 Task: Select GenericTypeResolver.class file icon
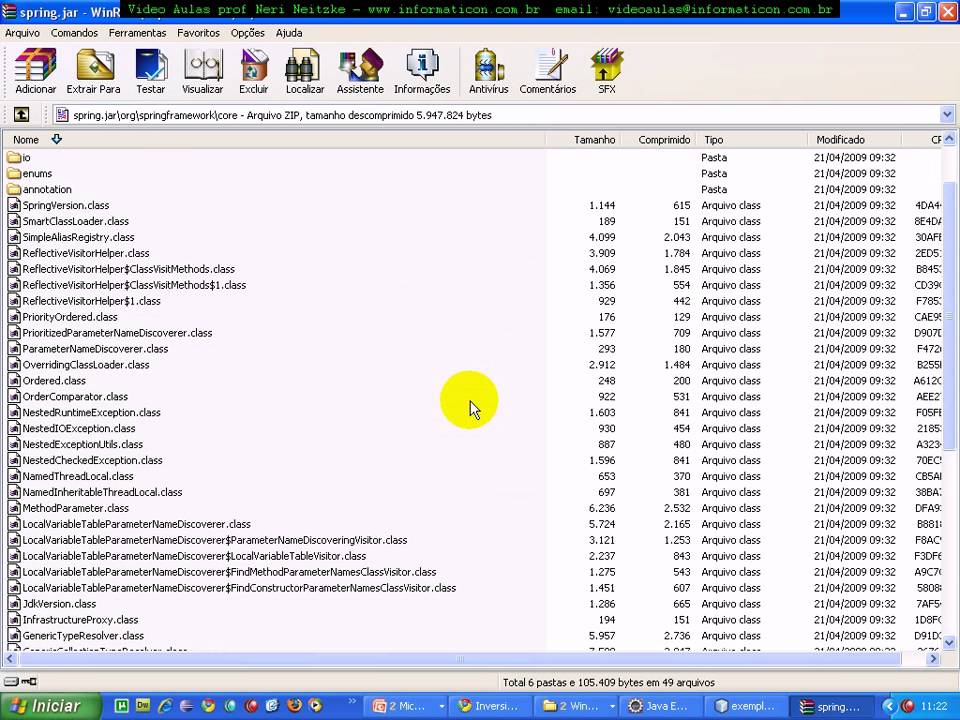(x=14, y=636)
